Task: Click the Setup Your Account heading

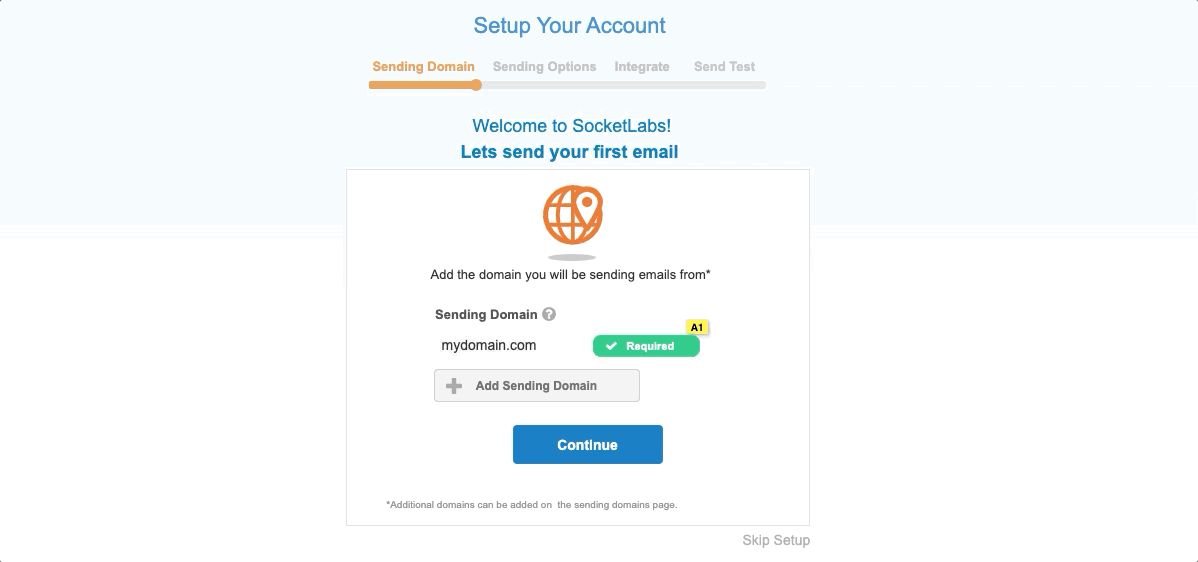Action: 569,25
